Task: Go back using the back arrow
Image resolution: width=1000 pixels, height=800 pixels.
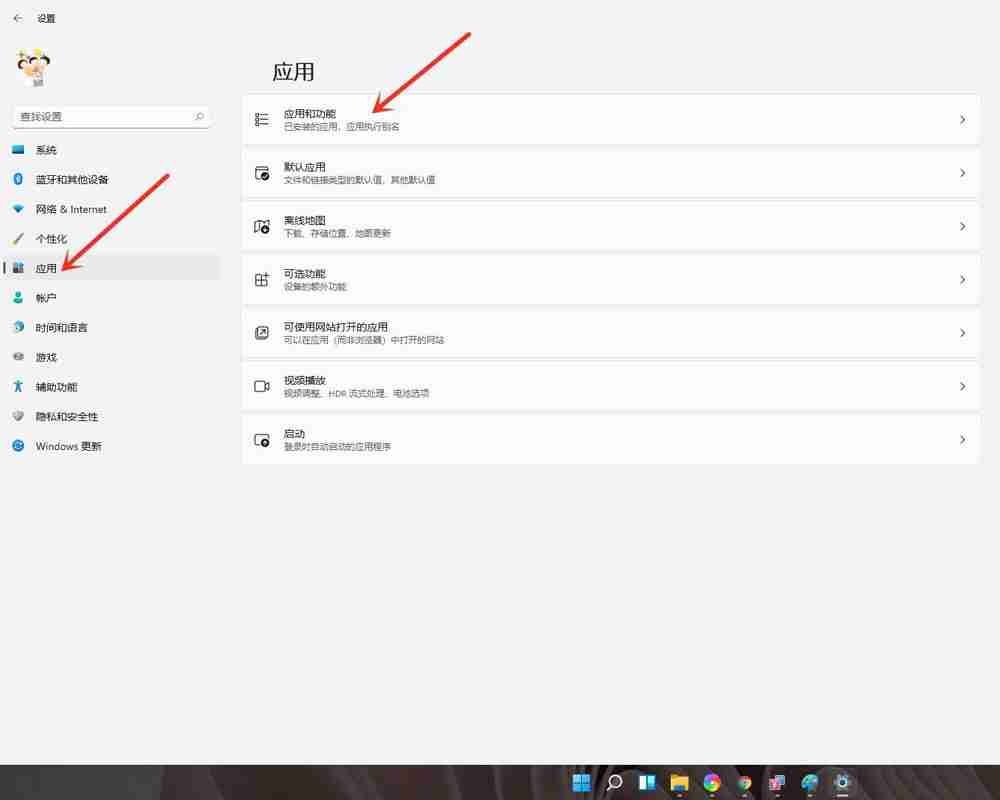Action: tap(17, 19)
